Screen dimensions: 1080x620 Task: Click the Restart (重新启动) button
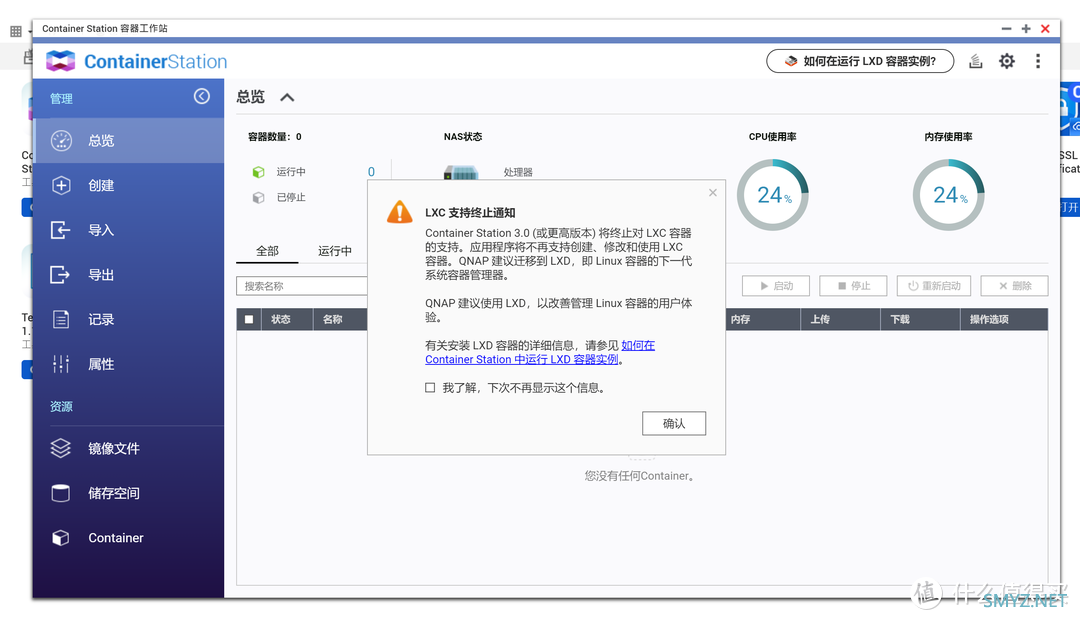click(934, 286)
